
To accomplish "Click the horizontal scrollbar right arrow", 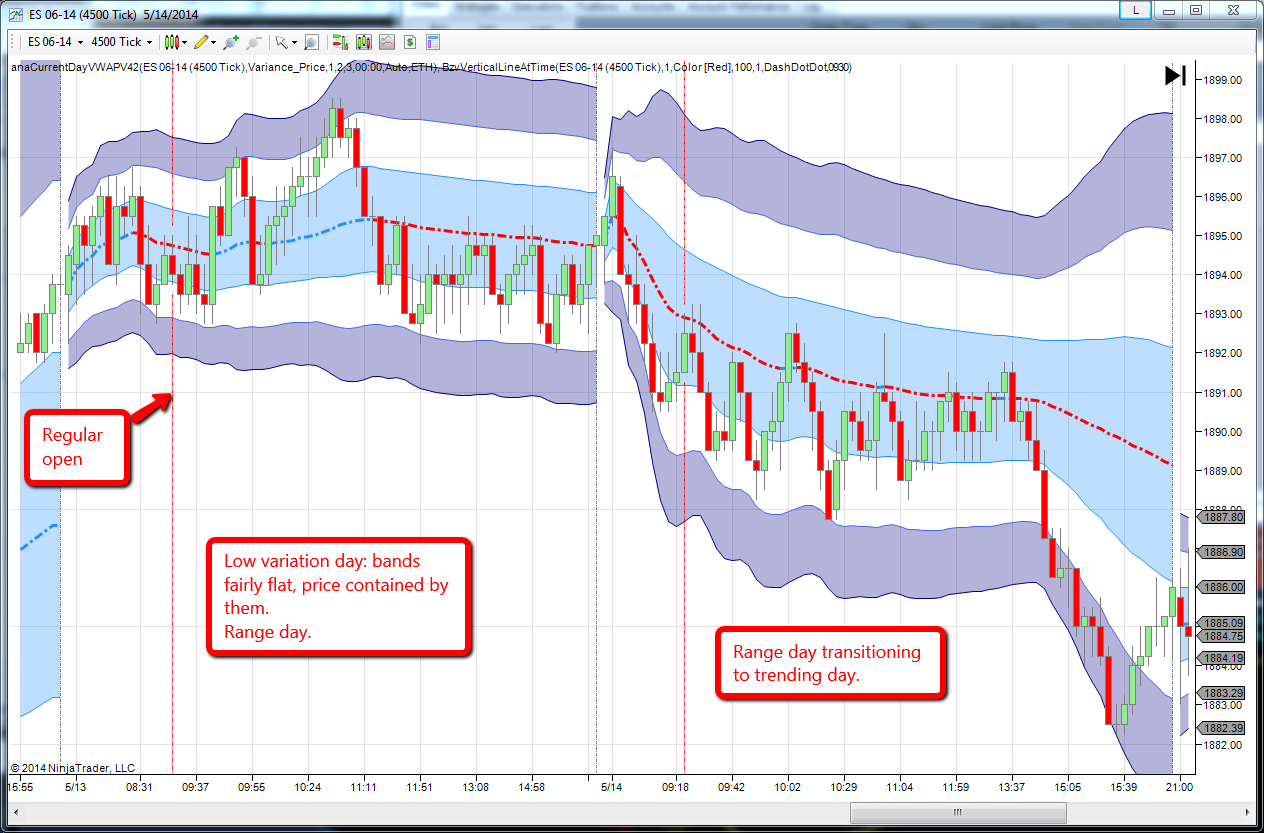I will coord(1246,811).
